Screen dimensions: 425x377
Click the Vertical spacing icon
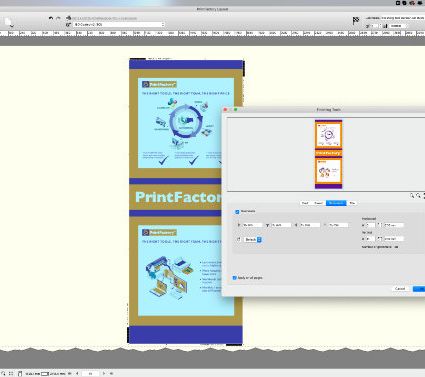pos(380,239)
